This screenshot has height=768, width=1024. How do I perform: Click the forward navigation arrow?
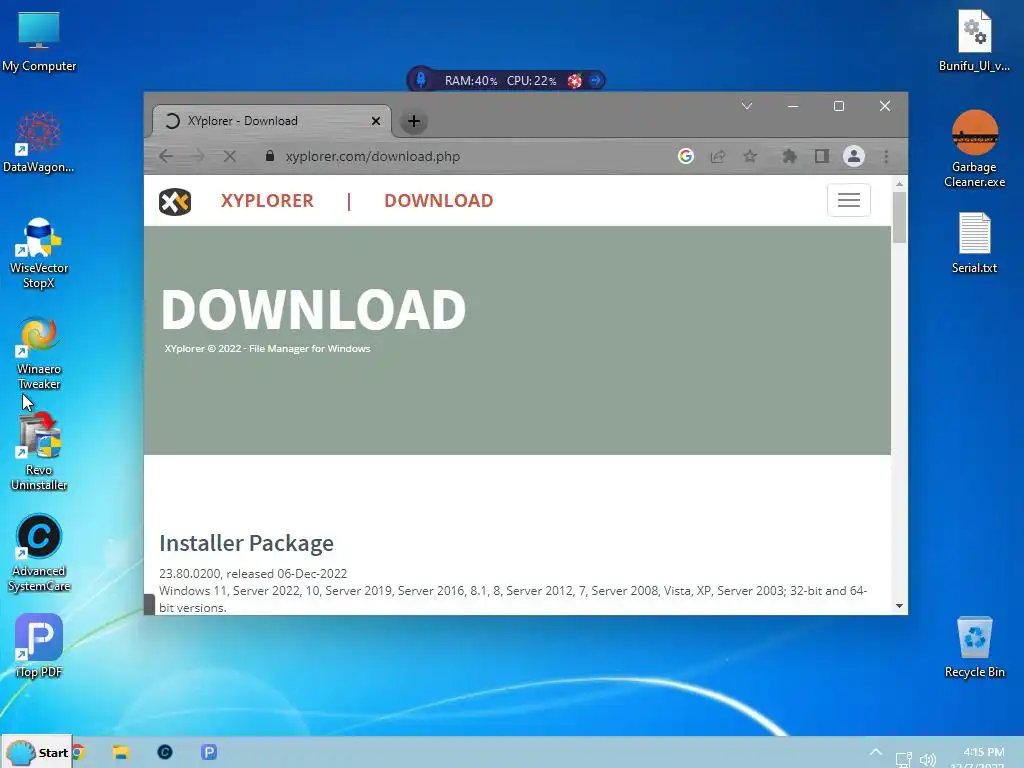click(x=198, y=156)
